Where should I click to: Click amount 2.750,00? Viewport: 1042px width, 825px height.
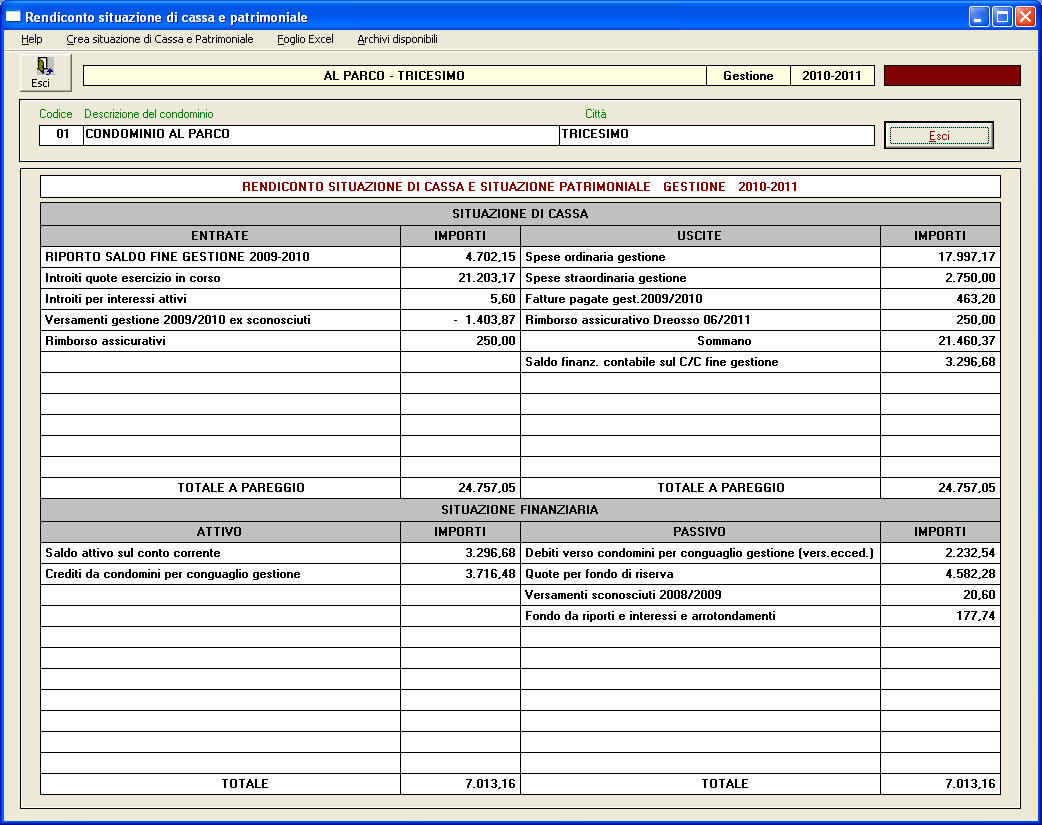pyautogui.click(x=940, y=278)
